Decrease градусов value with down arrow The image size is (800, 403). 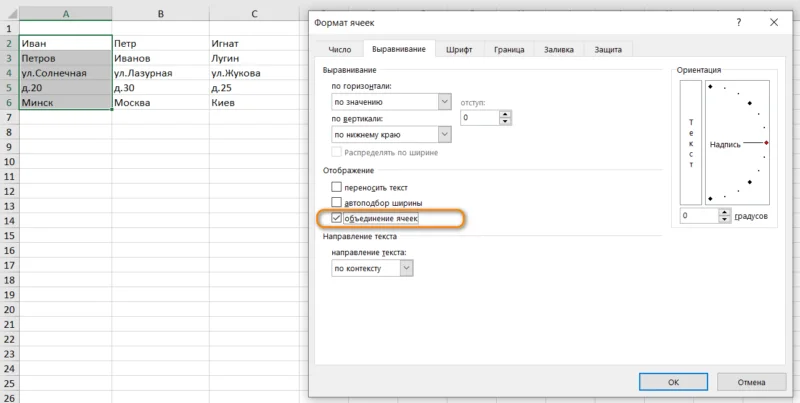[723, 220]
